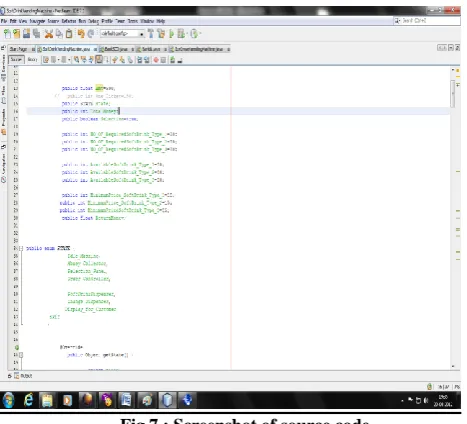
Task: Click the Debug Project toolbar icon
Action: point(181,34)
